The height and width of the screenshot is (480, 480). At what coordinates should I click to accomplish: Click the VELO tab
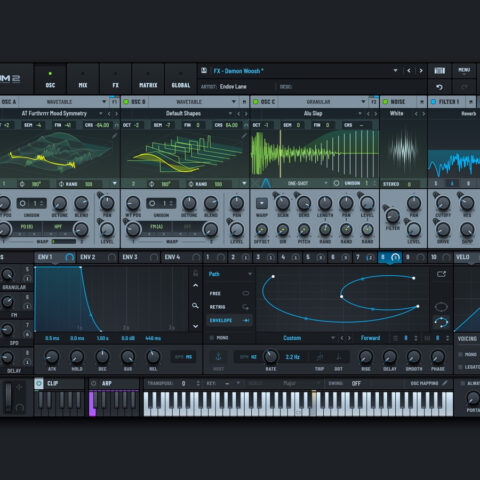pyautogui.click(x=467, y=257)
